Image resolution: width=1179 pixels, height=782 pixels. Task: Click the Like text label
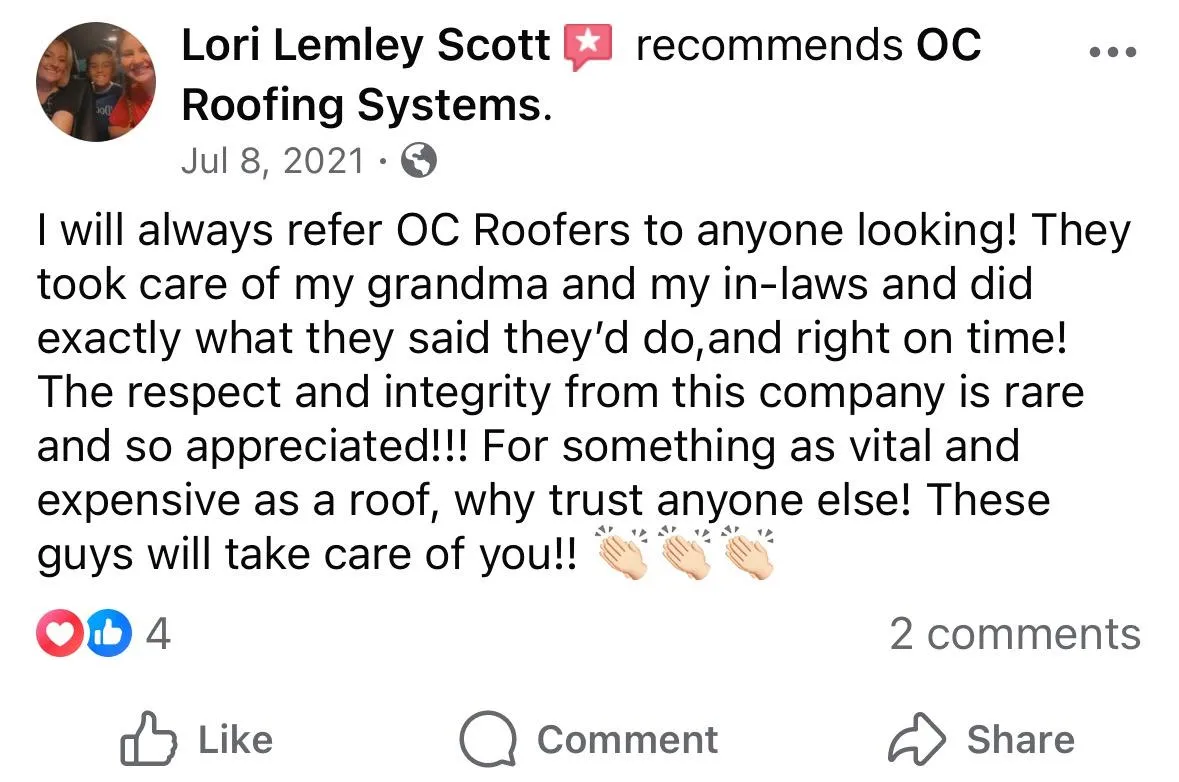click(x=235, y=740)
